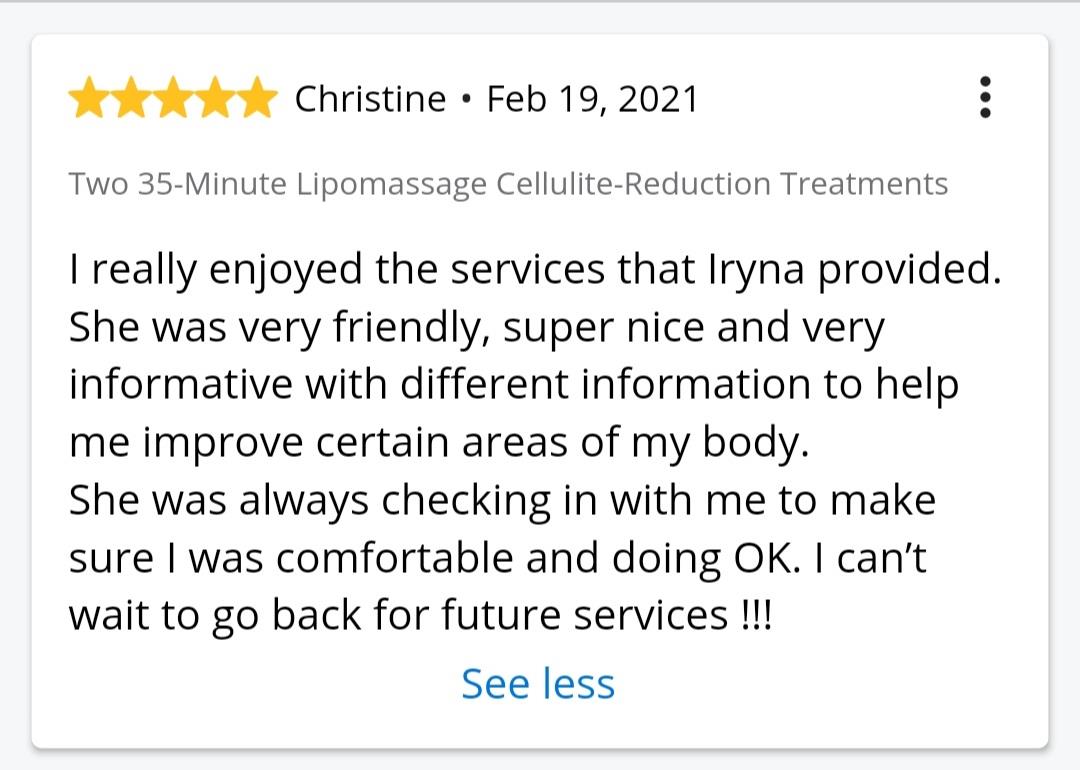
Task: Click line 'sure I was comfortable'
Action: click(x=497, y=558)
